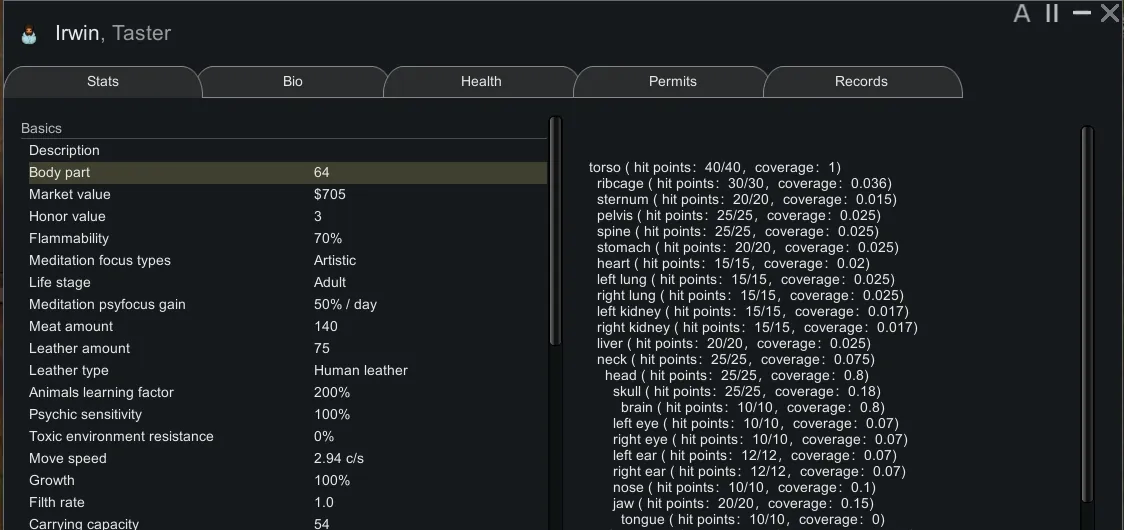
Task: Click the Toxic environment resistance row
Action: tap(286, 437)
